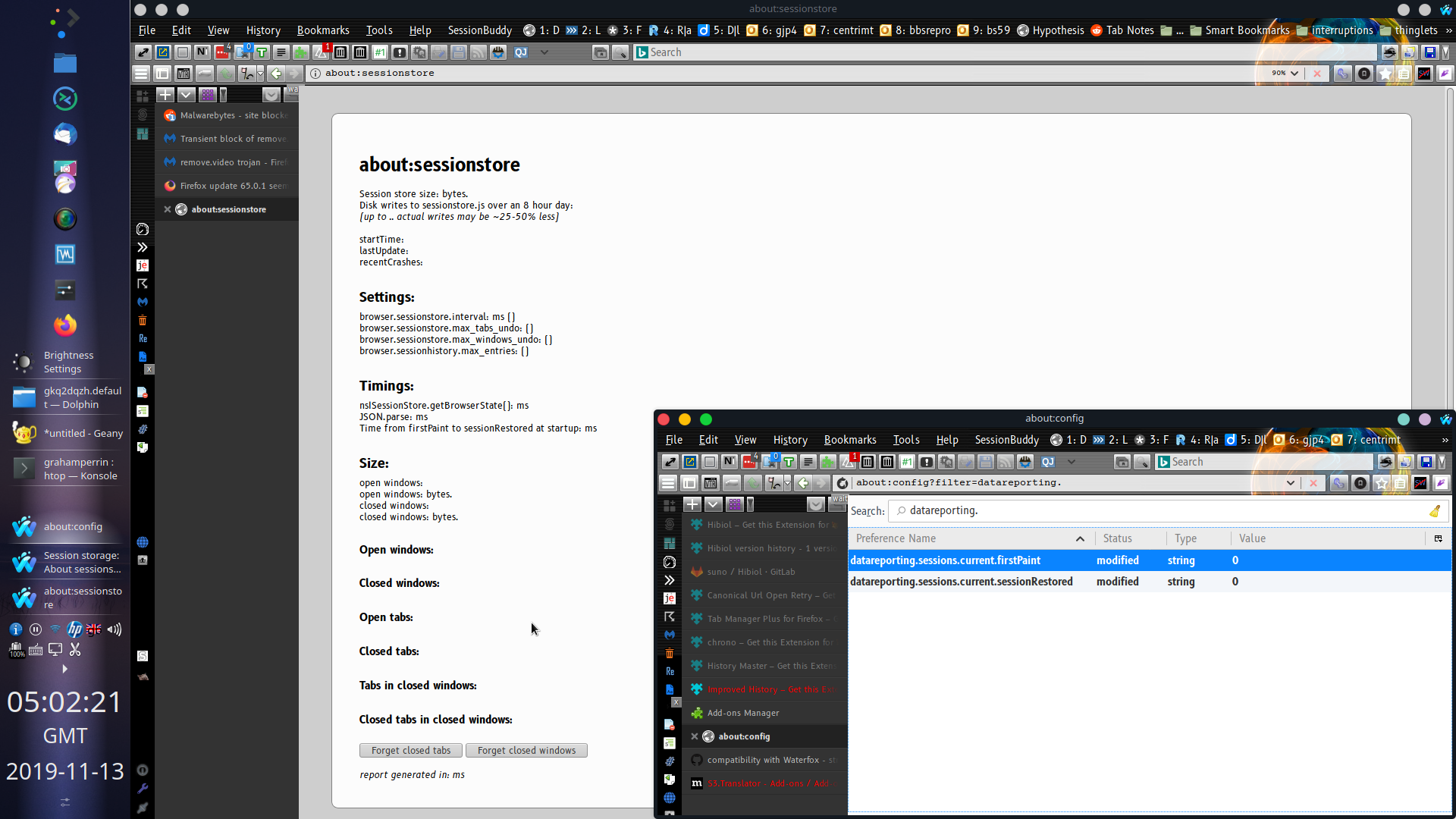The image size is (1456, 819).
Task: Open the Bookmarks menu
Action: click(x=323, y=30)
